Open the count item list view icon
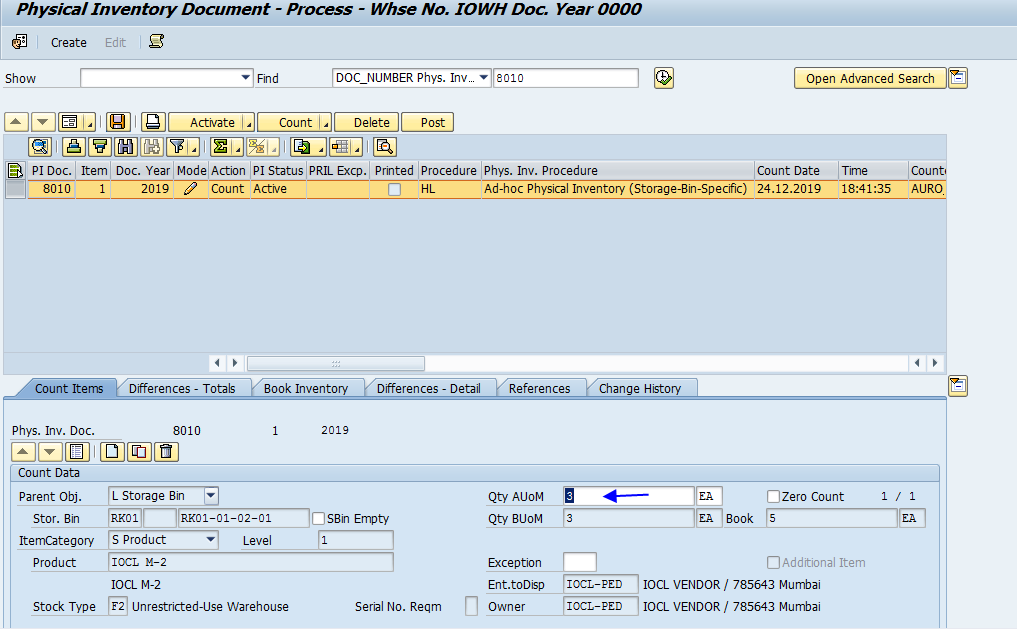 (77, 452)
